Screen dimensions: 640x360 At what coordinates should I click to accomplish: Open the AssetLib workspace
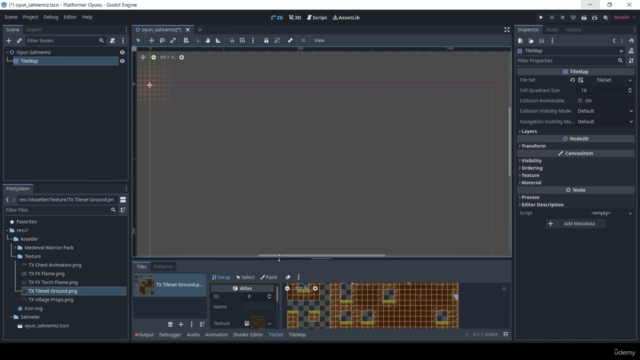pyautogui.click(x=346, y=18)
